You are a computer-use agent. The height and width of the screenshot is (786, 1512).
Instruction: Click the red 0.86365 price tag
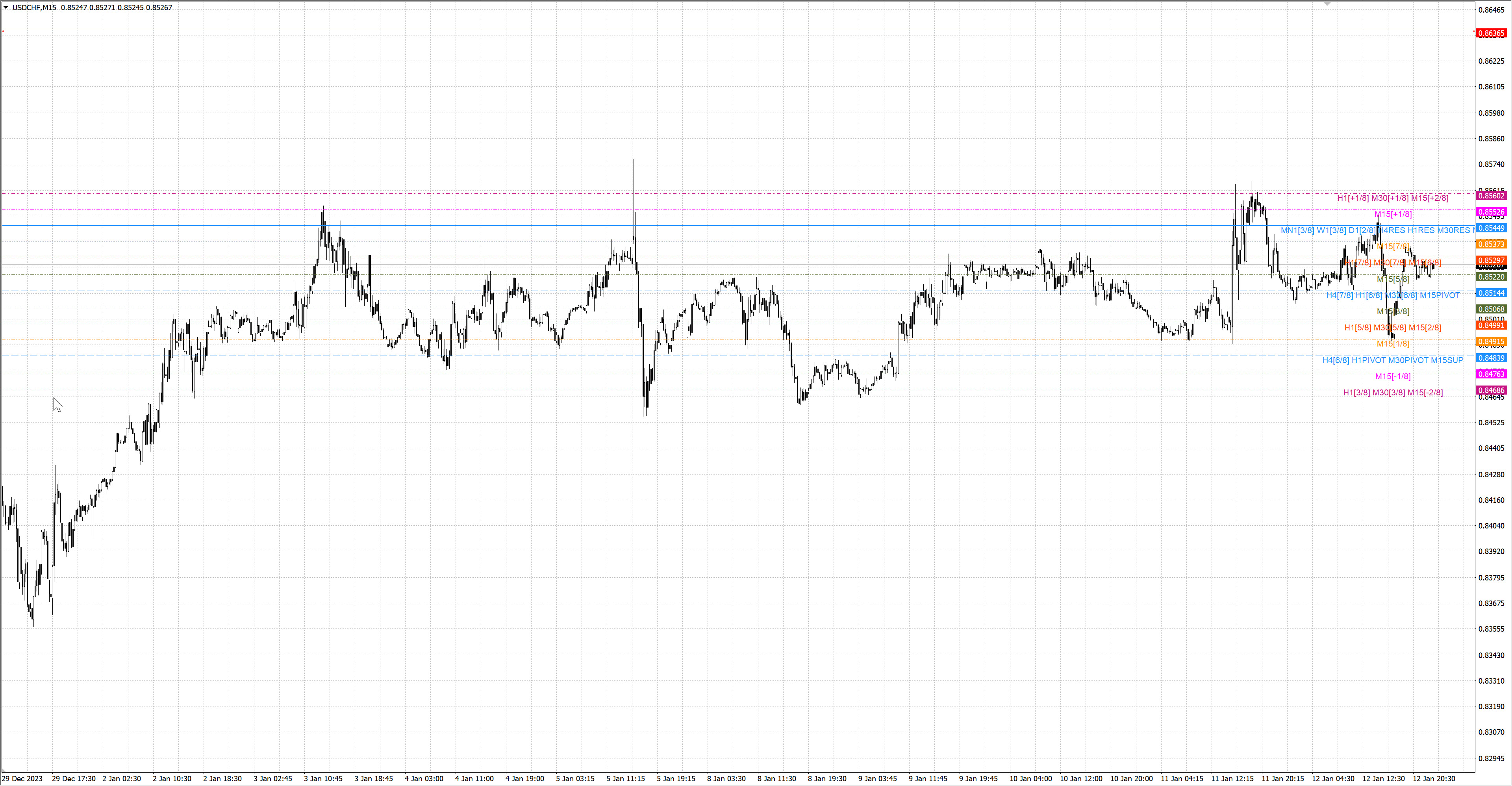1491,33
